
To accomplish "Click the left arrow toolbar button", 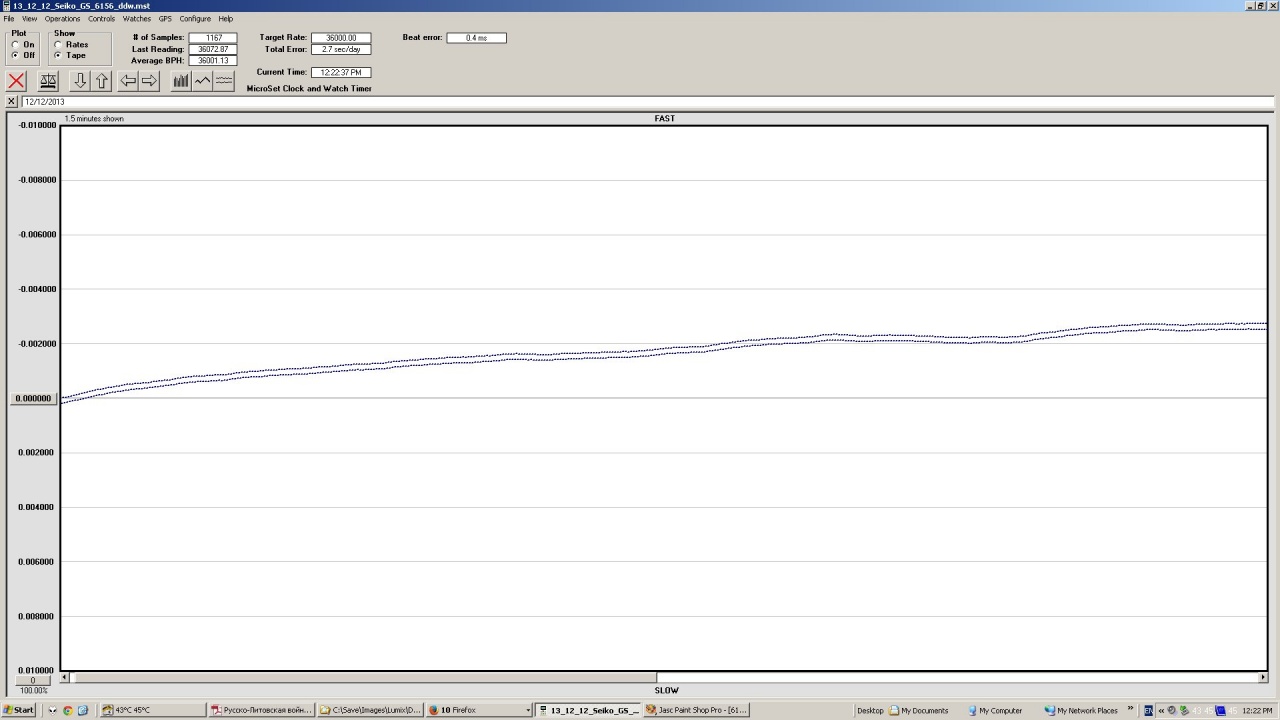I will 128,81.
